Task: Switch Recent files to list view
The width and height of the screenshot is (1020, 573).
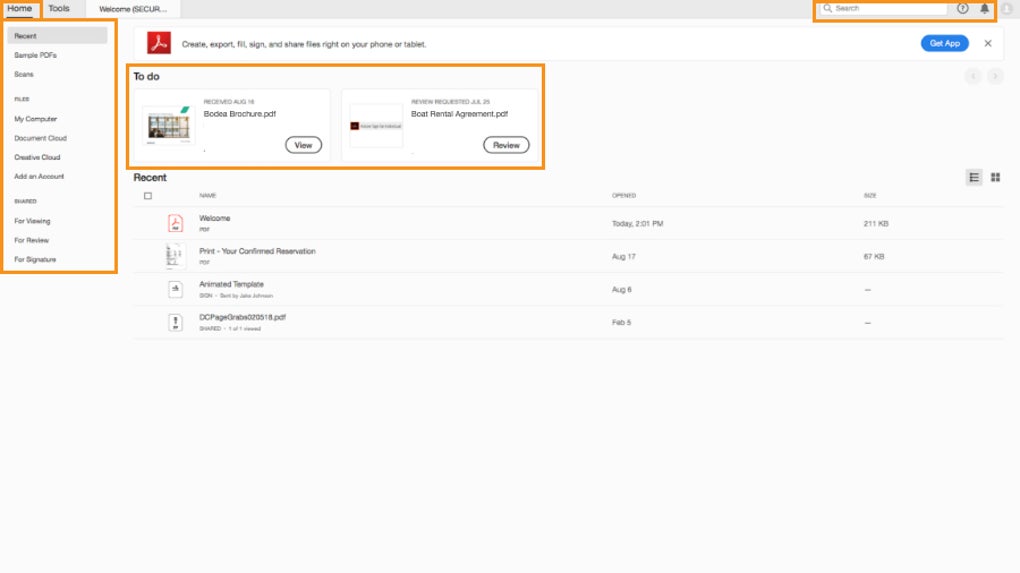Action: [974, 177]
